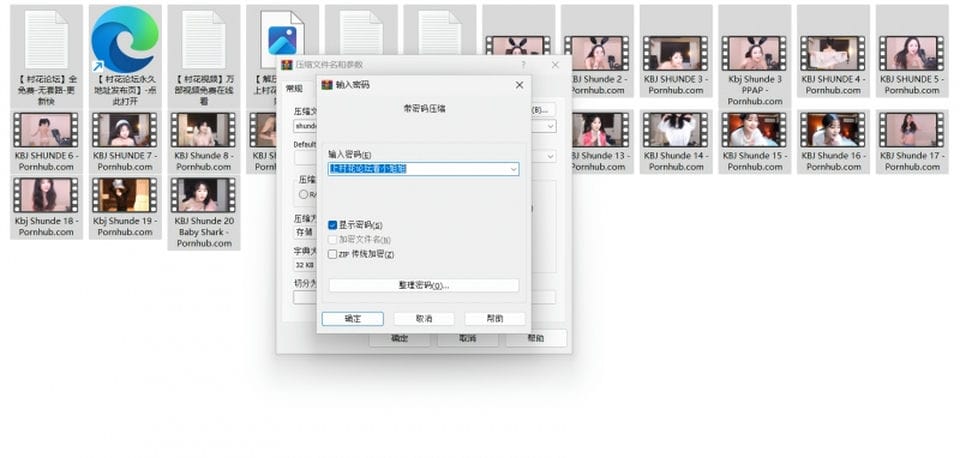Screen dimensions: 960x458
Task: Select text file 【村花论坛】全免费-无套路-更新快
Action: tap(47, 56)
